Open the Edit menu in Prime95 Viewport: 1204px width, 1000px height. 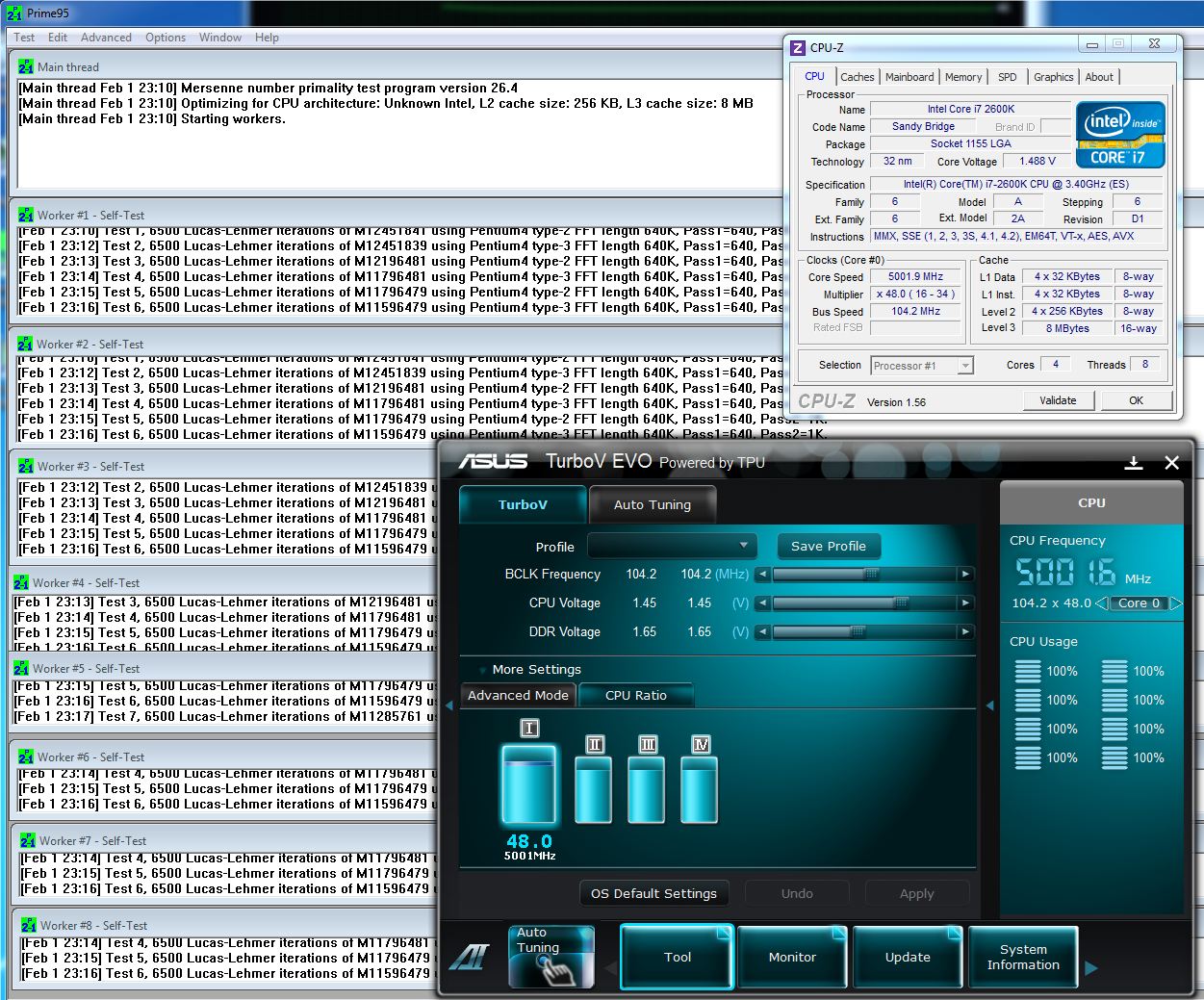[x=58, y=38]
